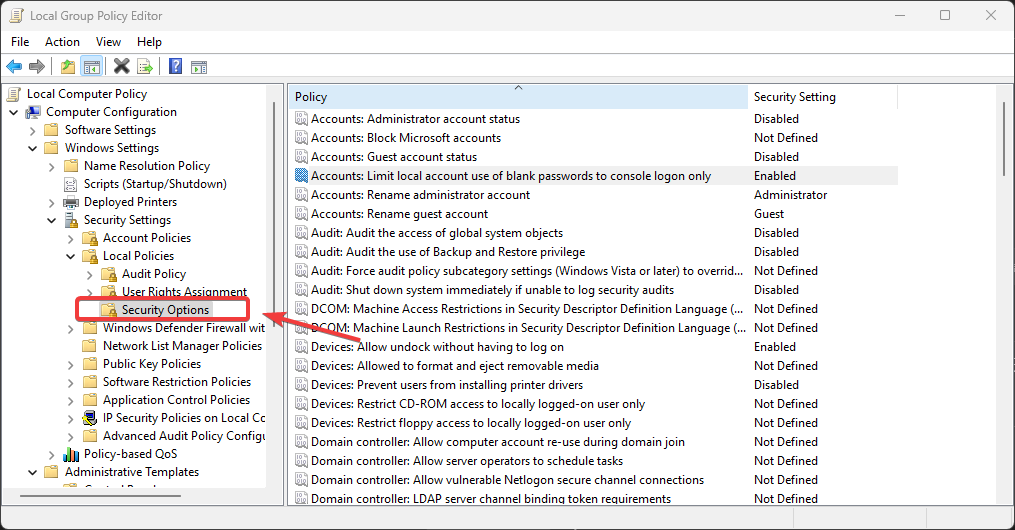Select 'Accounts: Guest account status' policy
The width and height of the screenshot is (1015, 530).
(x=393, y=157)
